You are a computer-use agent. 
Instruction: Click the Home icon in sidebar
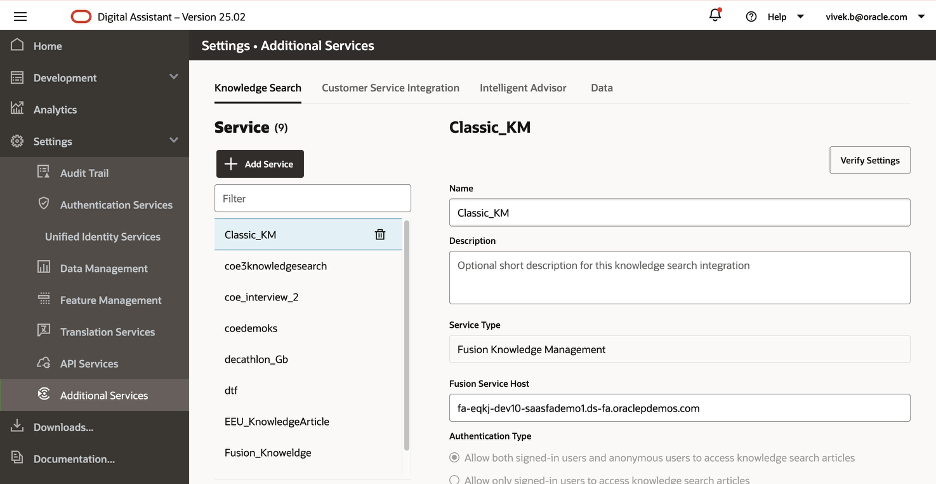coord(17,45)
